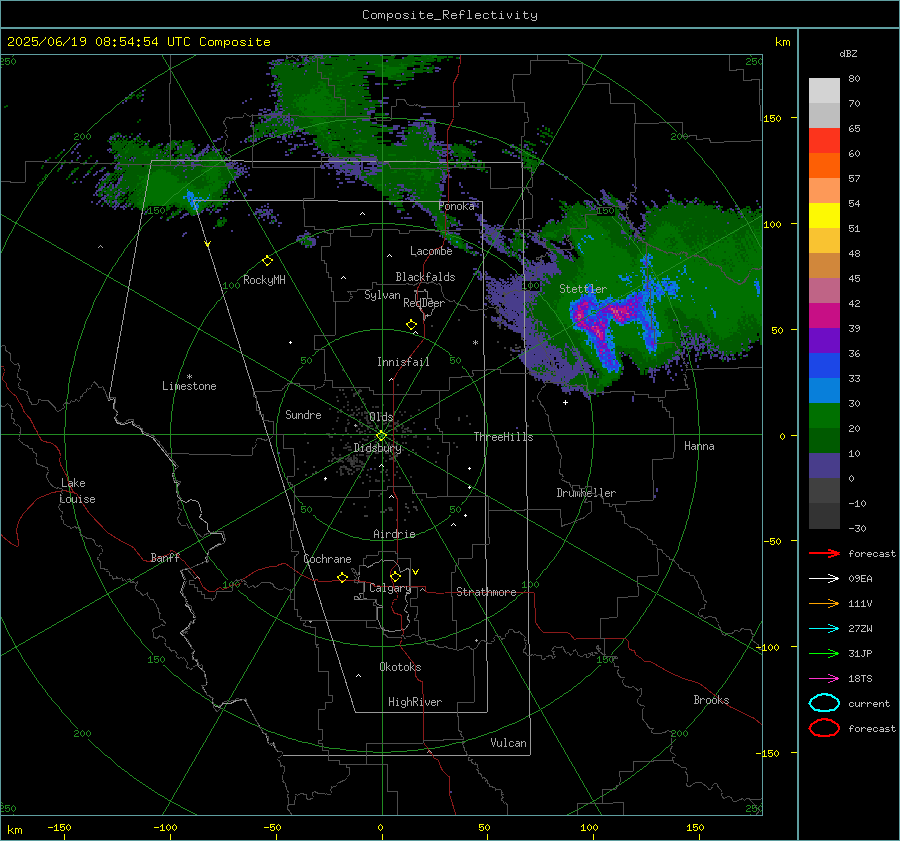Click the green 30 dBZ color swatch

click(824, 415)
